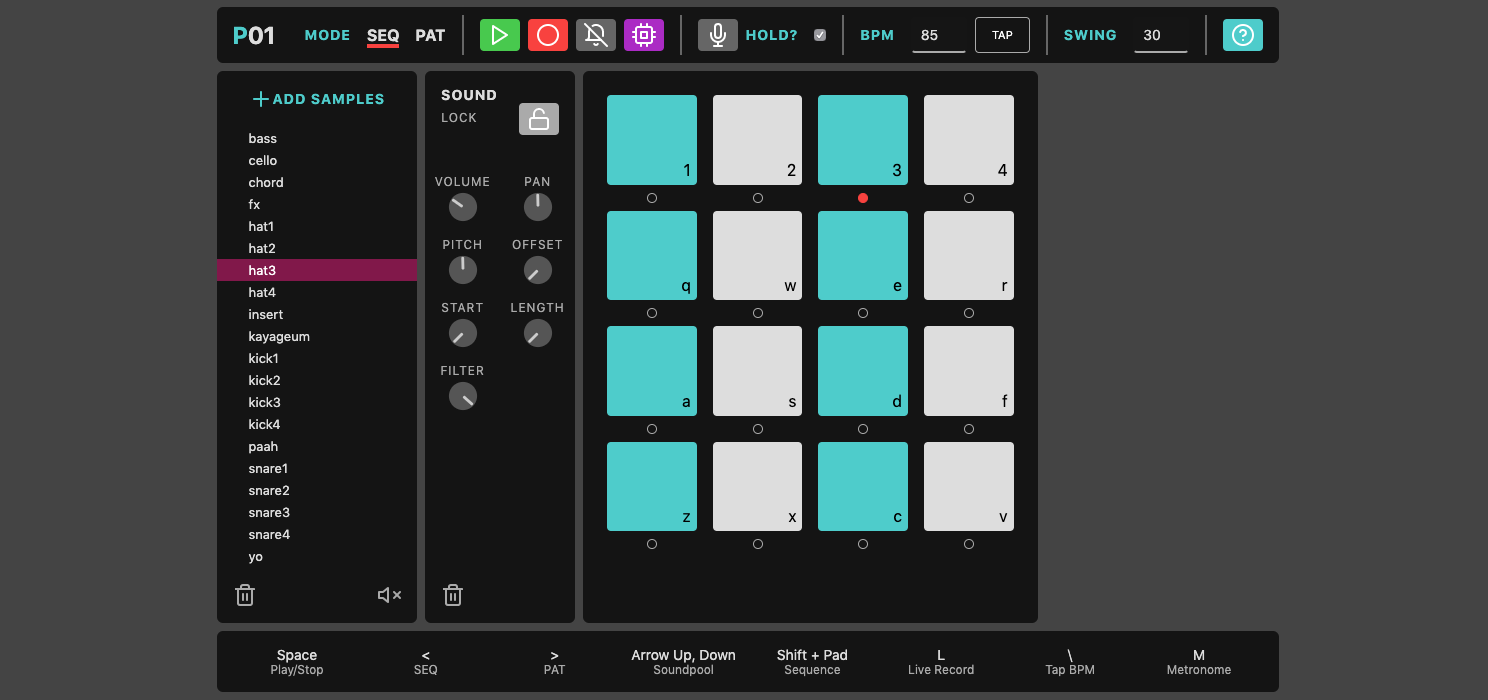
Task: Toggle the metronome bell icon
Action: (x=596, y=35)
